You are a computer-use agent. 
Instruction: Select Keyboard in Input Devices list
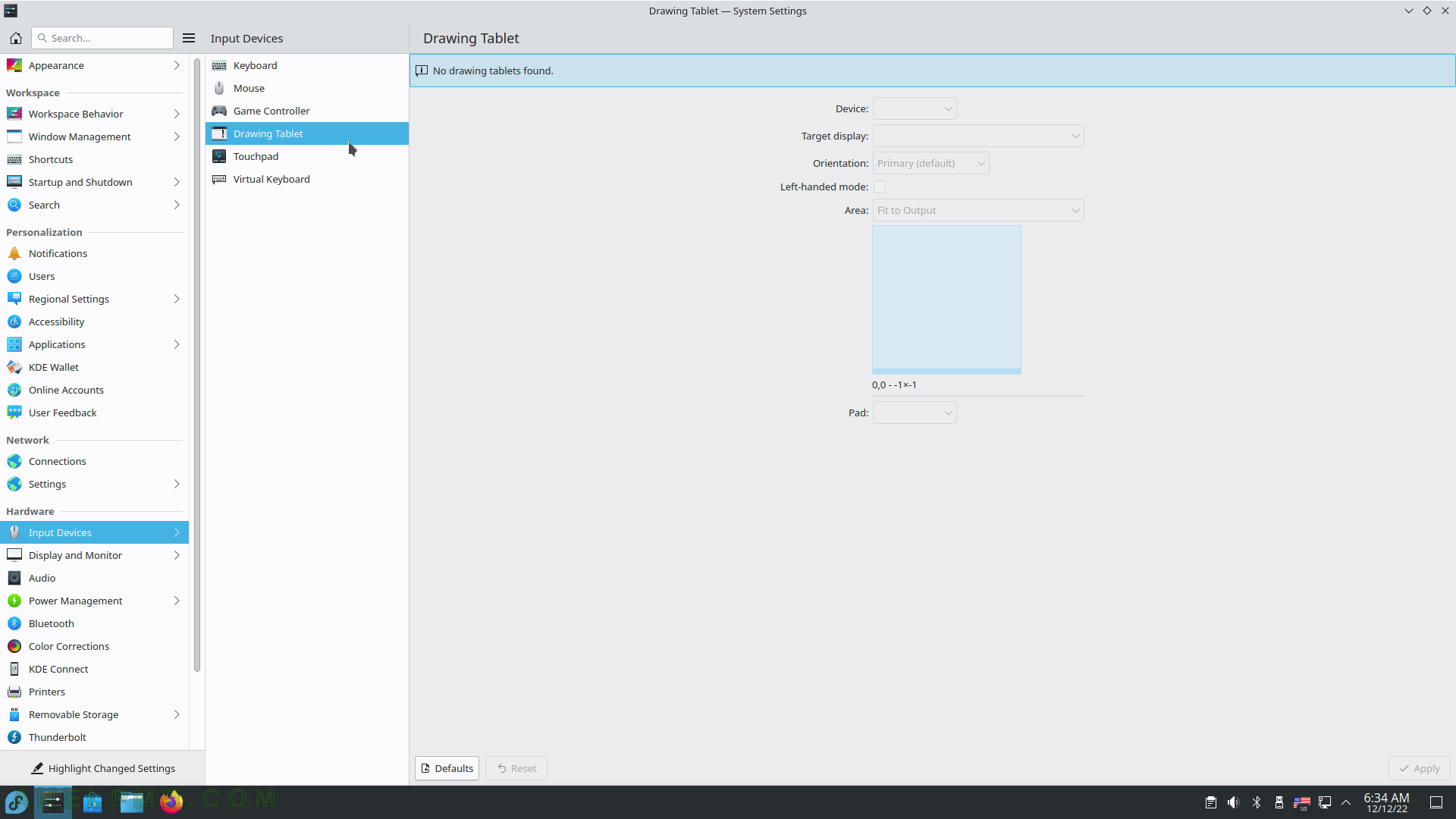pos(307,65)
